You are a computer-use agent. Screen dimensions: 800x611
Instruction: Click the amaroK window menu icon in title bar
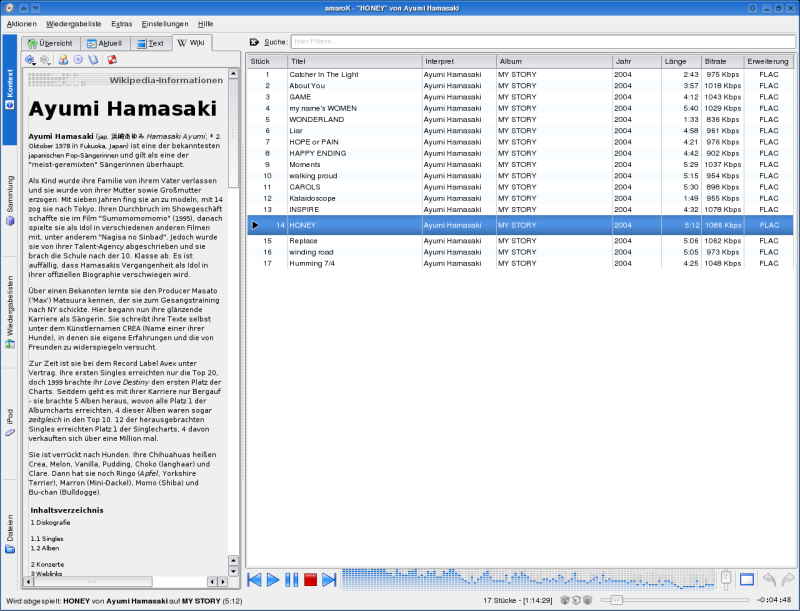[x=9, y=8]
